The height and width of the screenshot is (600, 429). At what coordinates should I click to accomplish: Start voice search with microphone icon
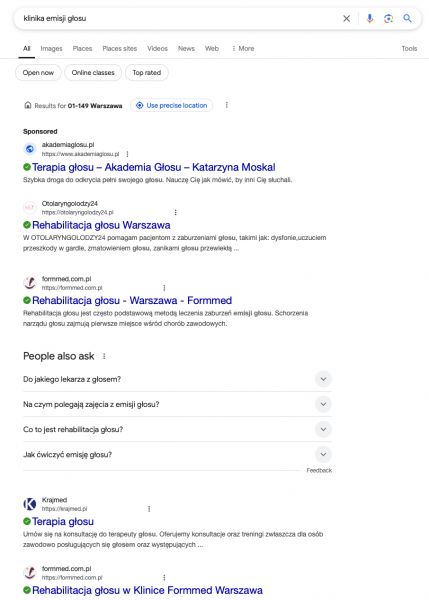coord(369,18)
